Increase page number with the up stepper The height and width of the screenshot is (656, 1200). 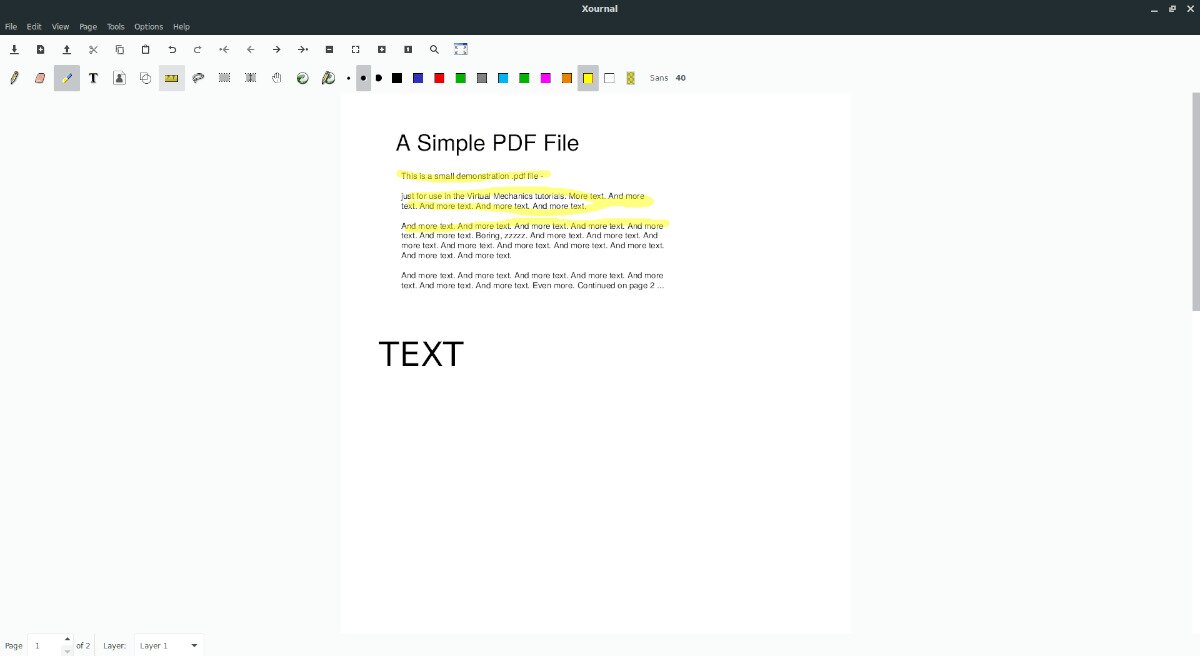click(67, 639)
